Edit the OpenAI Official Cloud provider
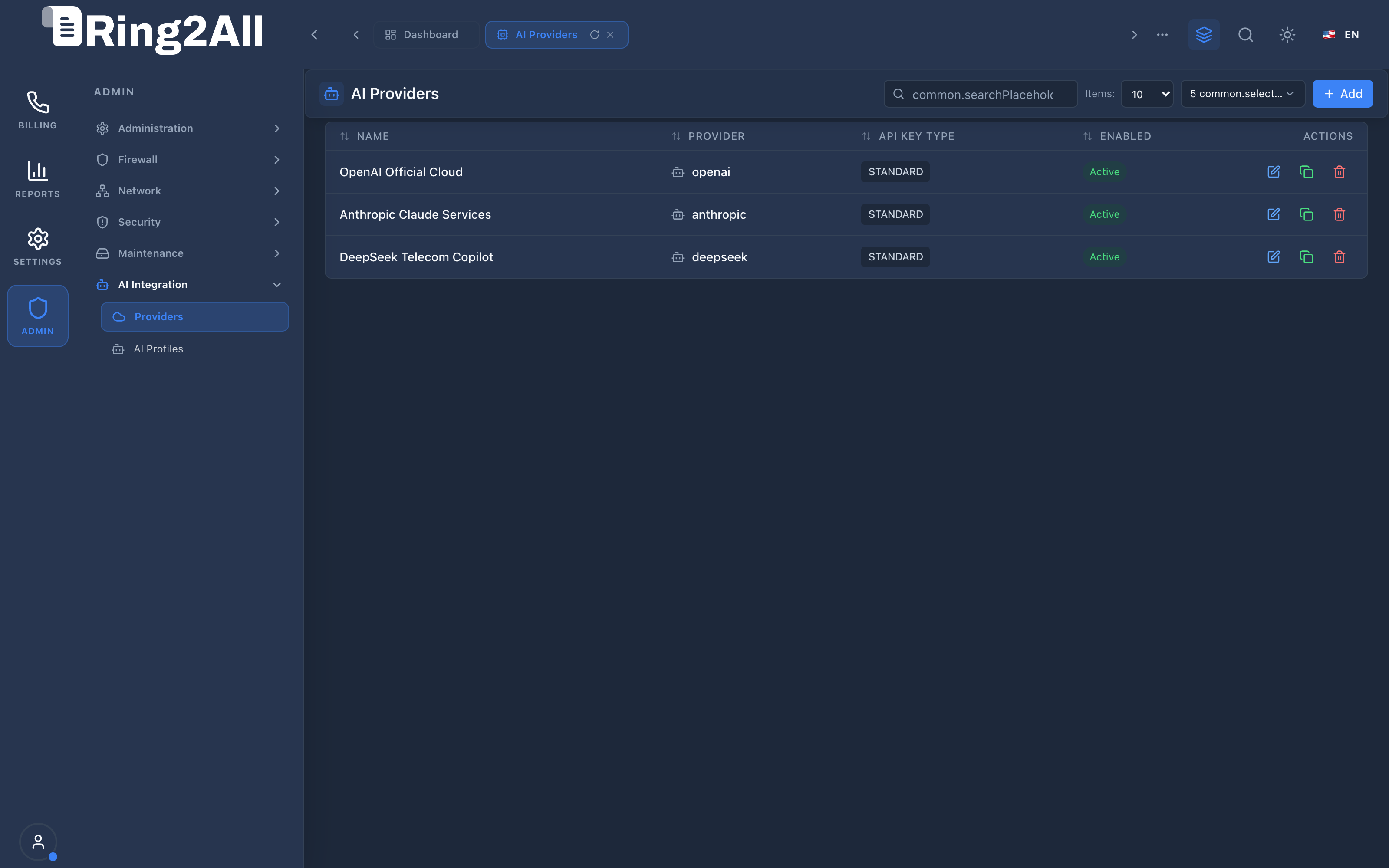Viewport: 1389px width, 868px height. tap(1273, 172)
